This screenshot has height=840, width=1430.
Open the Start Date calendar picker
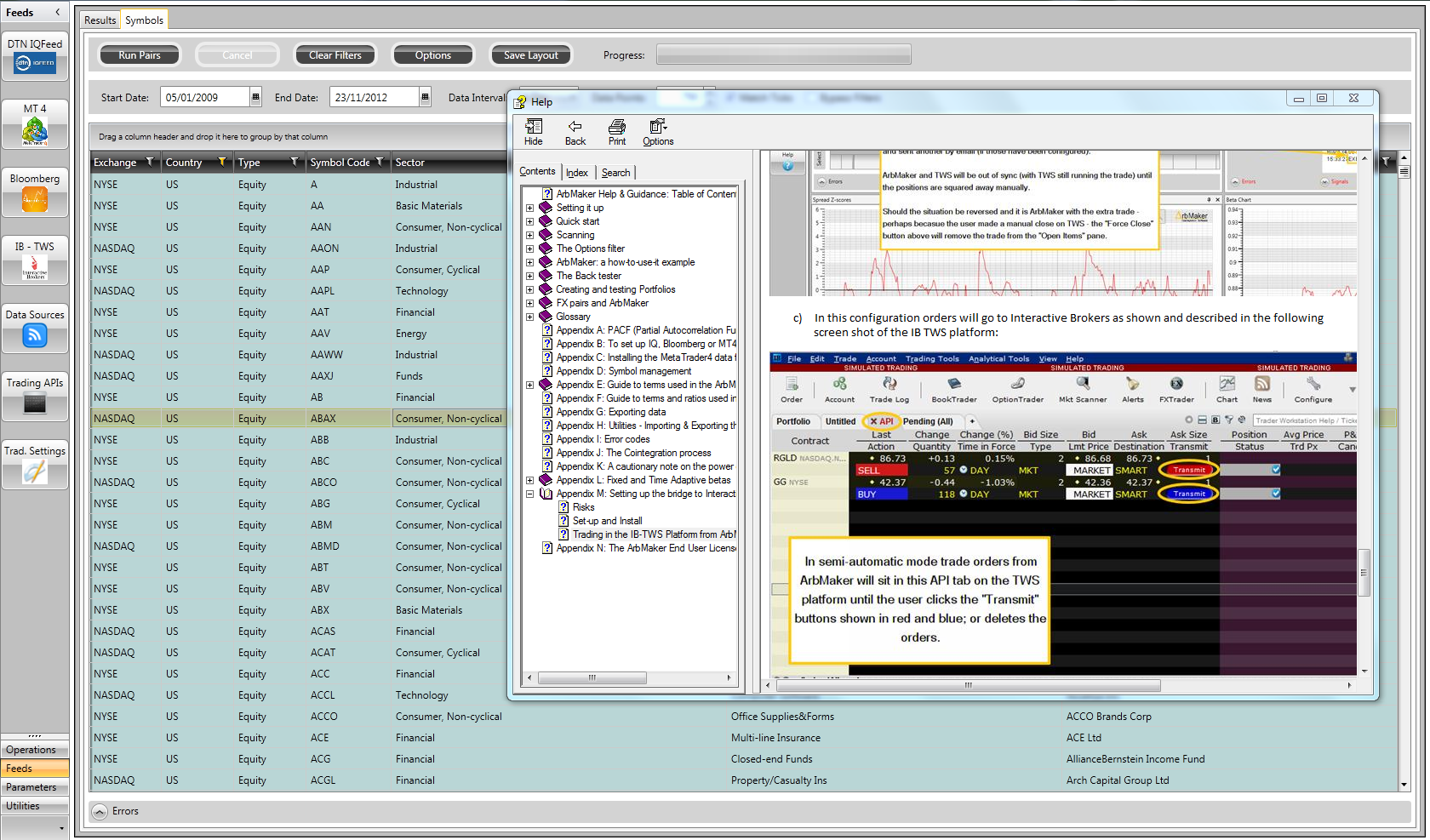coord(255,97)
